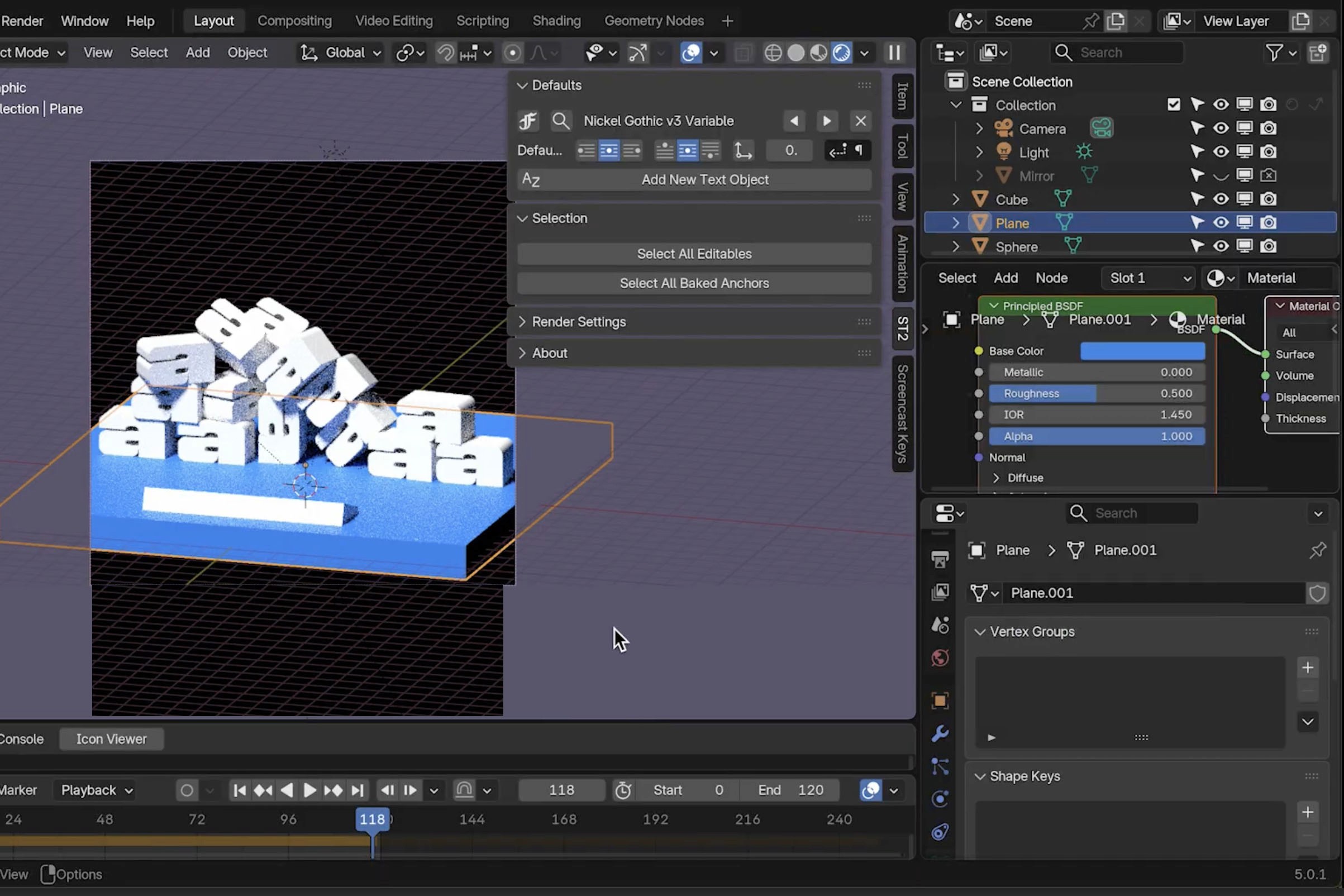Adjust Alpha slider in Principled BSDF
1344x896 pixels.
(x=1097, y=436)
